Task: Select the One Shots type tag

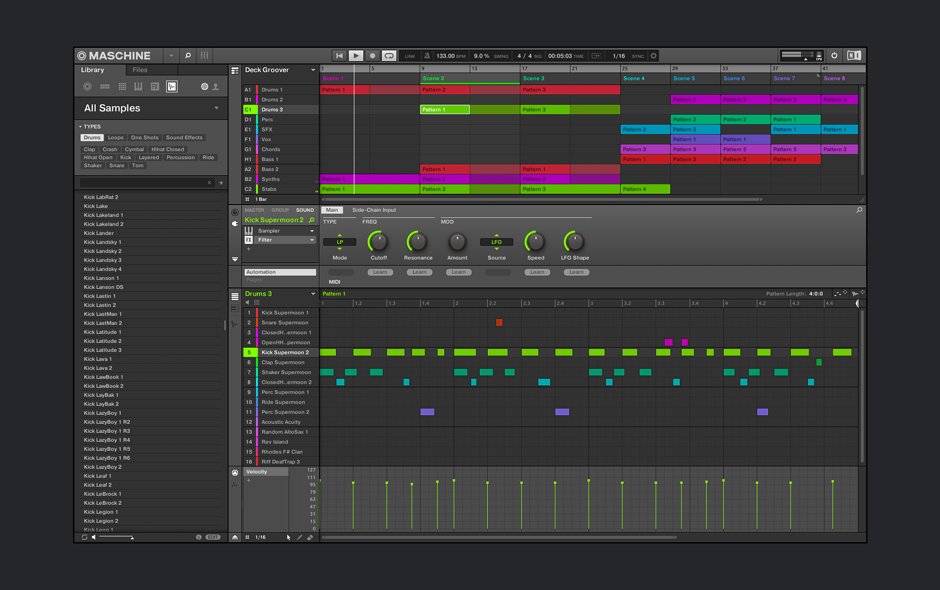Action: click(x=144, y=137)
